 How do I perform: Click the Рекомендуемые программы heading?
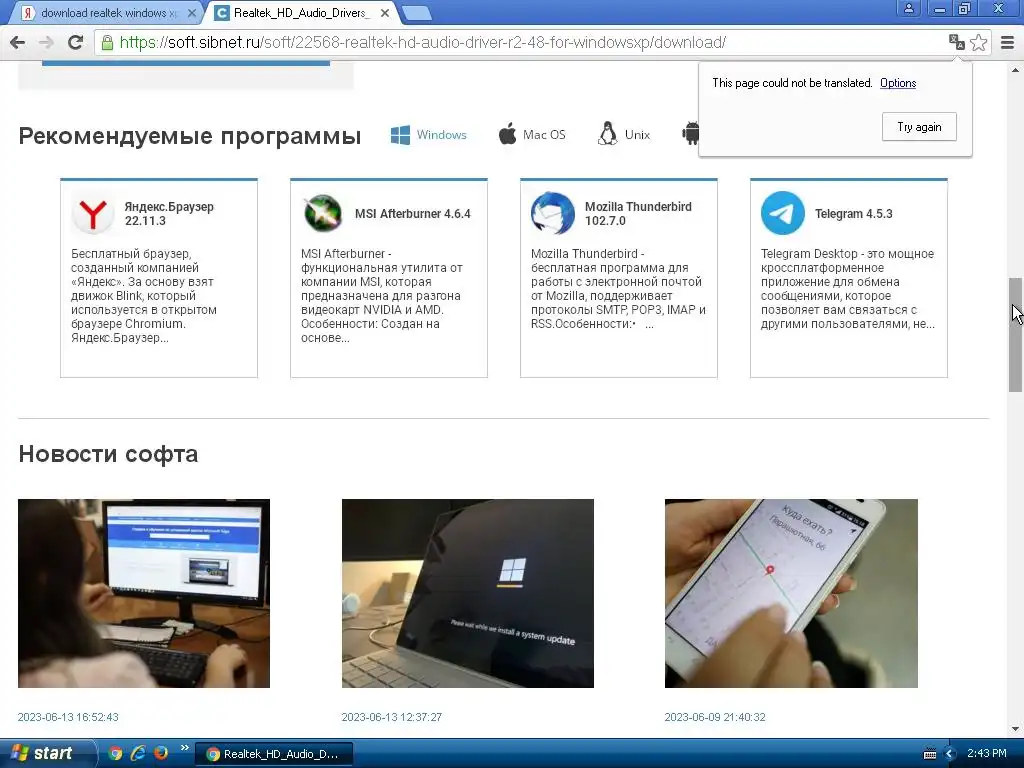point(190,136)
